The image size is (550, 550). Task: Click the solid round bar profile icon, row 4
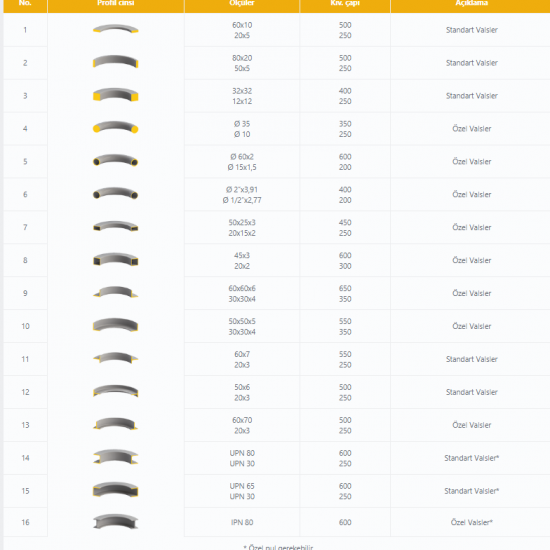pyautogui.click(x=115, y=127)
